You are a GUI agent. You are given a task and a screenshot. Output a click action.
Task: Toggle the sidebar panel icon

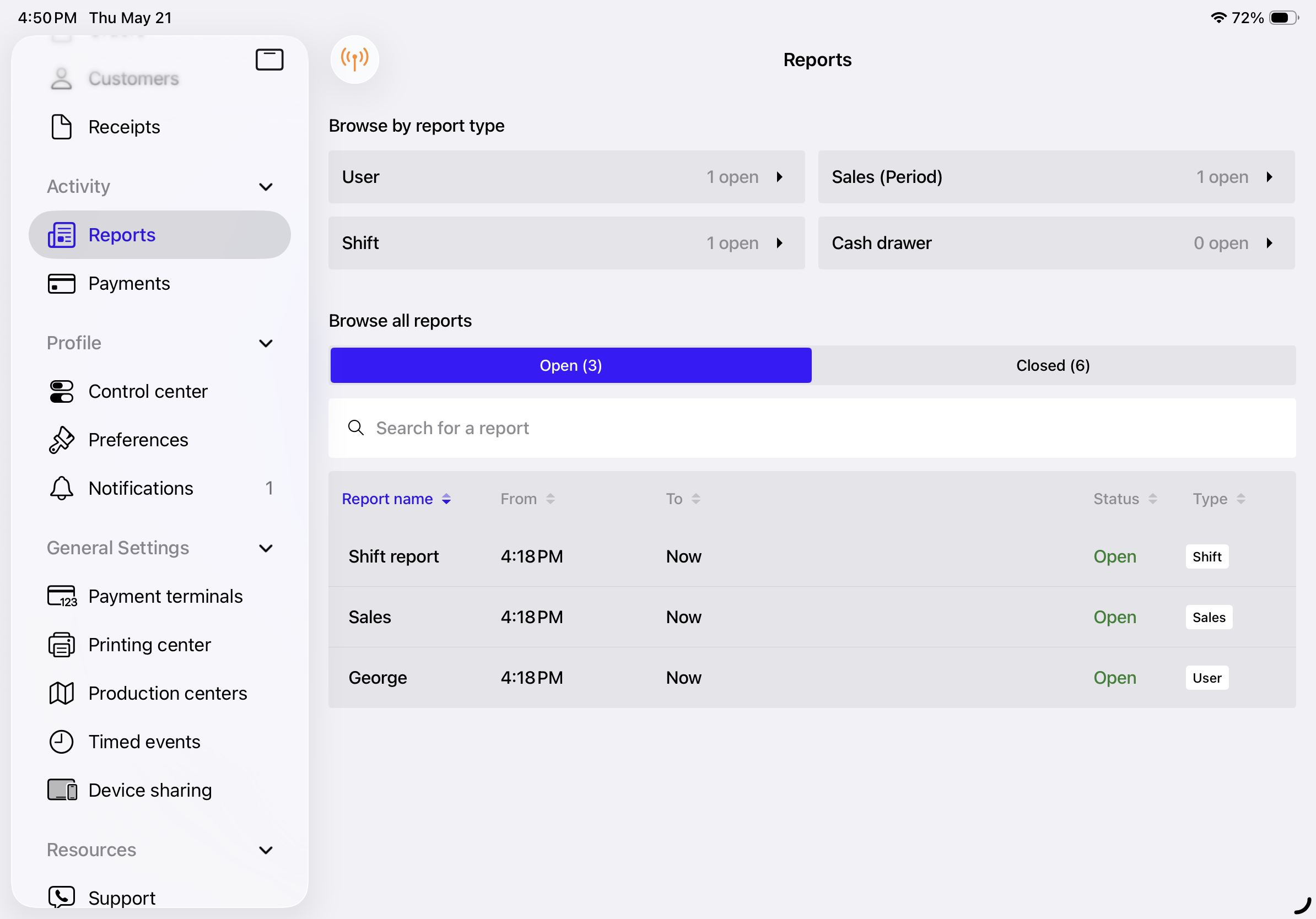(x=269, y=60)
